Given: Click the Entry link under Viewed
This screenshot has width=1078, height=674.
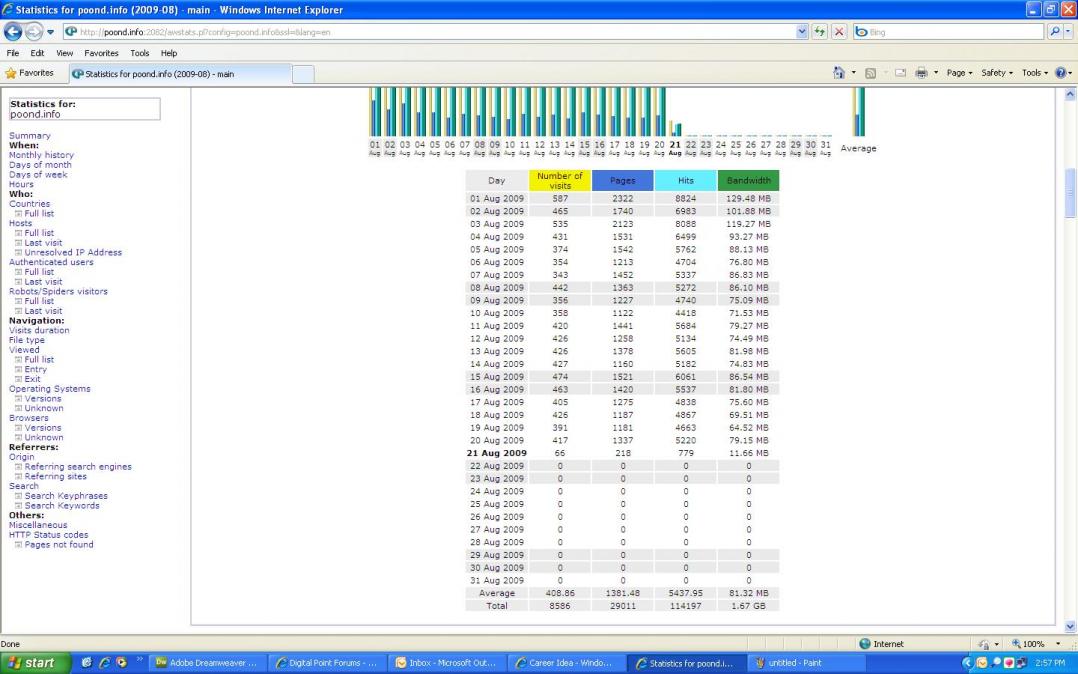Looking at the screenshot, I should 36,369.
